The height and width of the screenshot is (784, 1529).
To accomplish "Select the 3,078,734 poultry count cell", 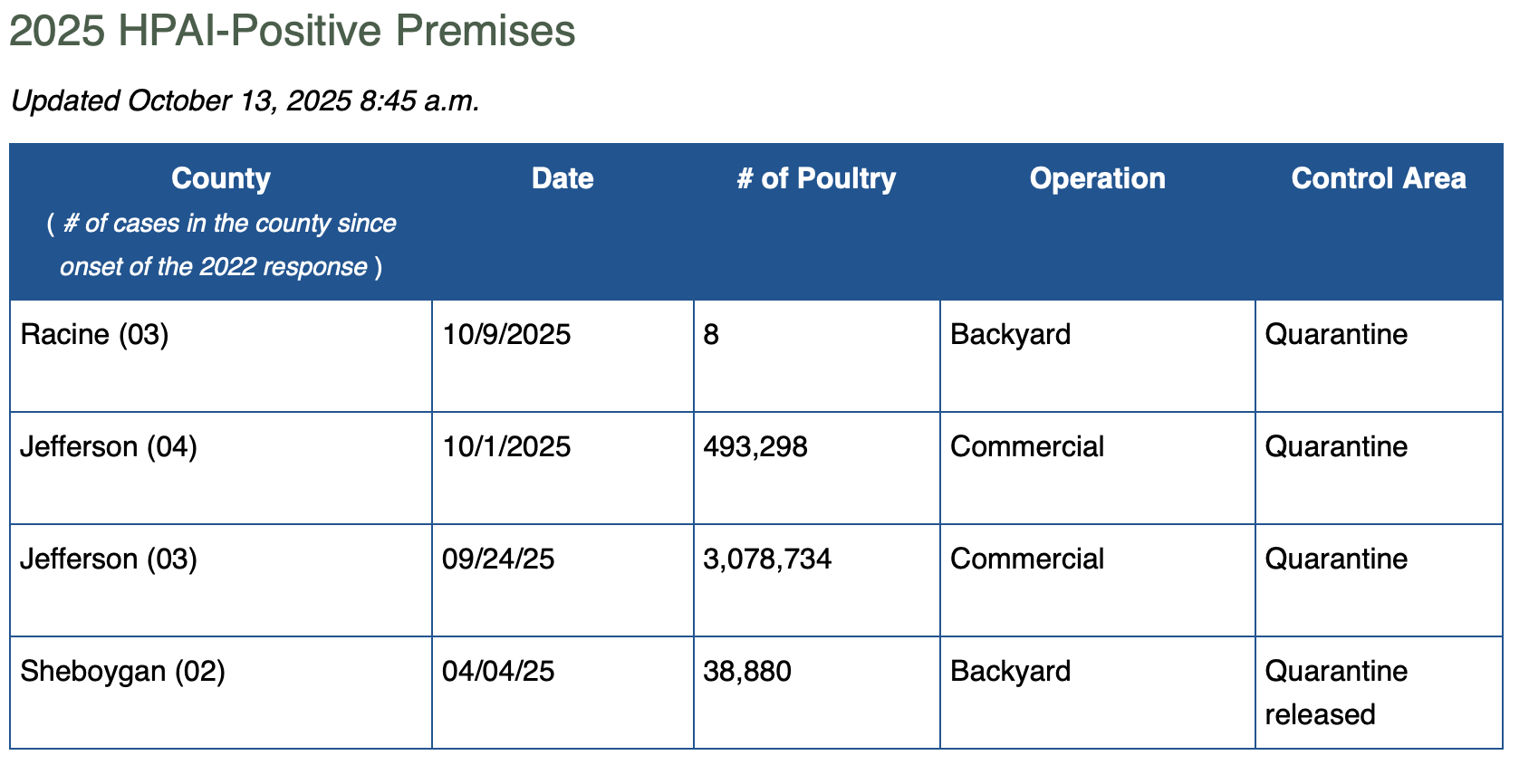I will 767,559.
